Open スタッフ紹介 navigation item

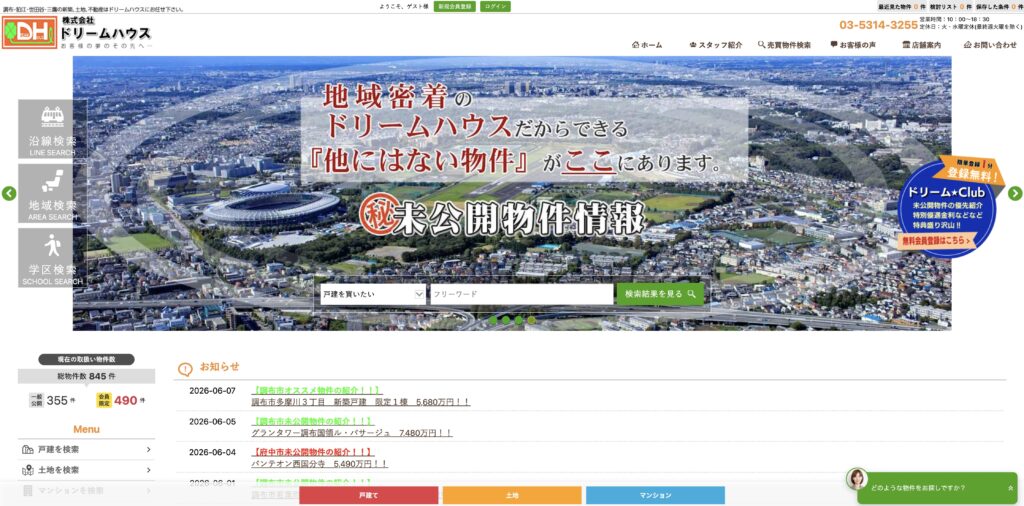coord(716,45)
